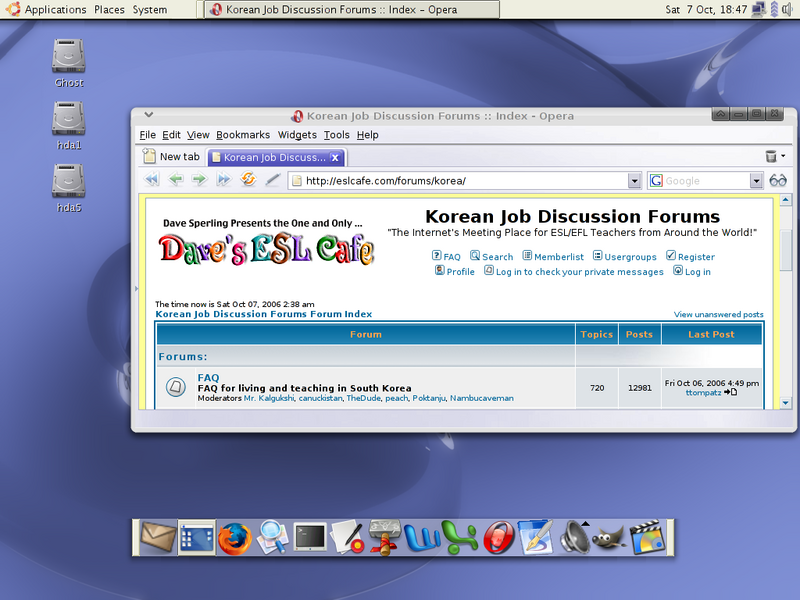Viewport: 800px width, 600px height.
Task: Click the Opera taskbar button in the top panel
Action: pos(352,9)
